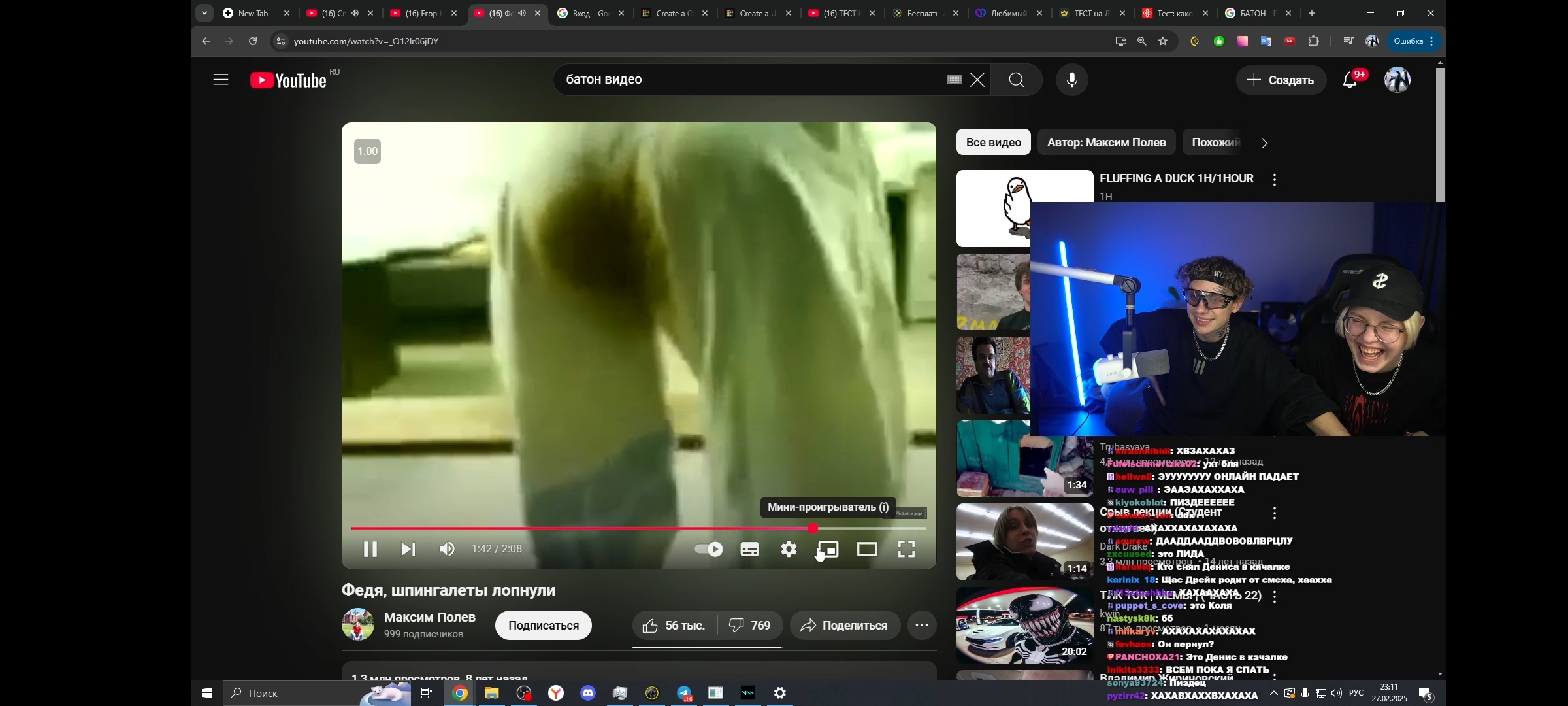
Task: Click the 'Поделиться' share button
Action: point(845,626)
